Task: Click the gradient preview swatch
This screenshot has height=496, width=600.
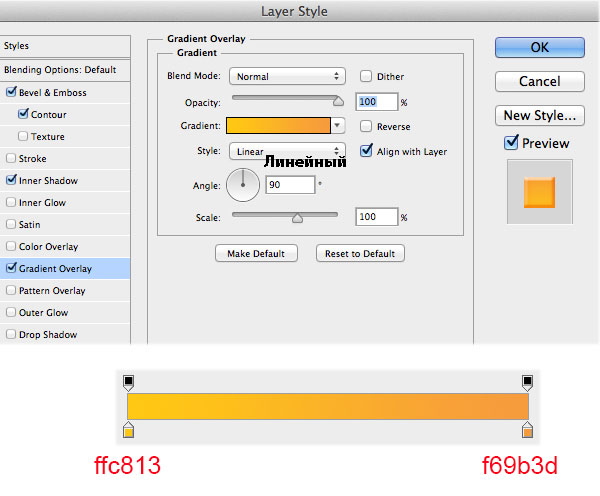Action: click(x=278, y=126)
